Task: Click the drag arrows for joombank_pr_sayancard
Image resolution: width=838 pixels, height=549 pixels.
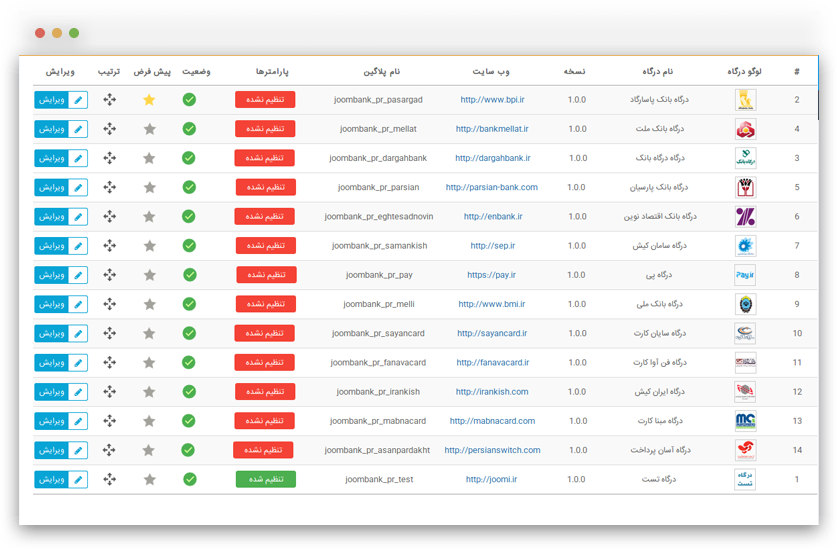Action: 109,333
